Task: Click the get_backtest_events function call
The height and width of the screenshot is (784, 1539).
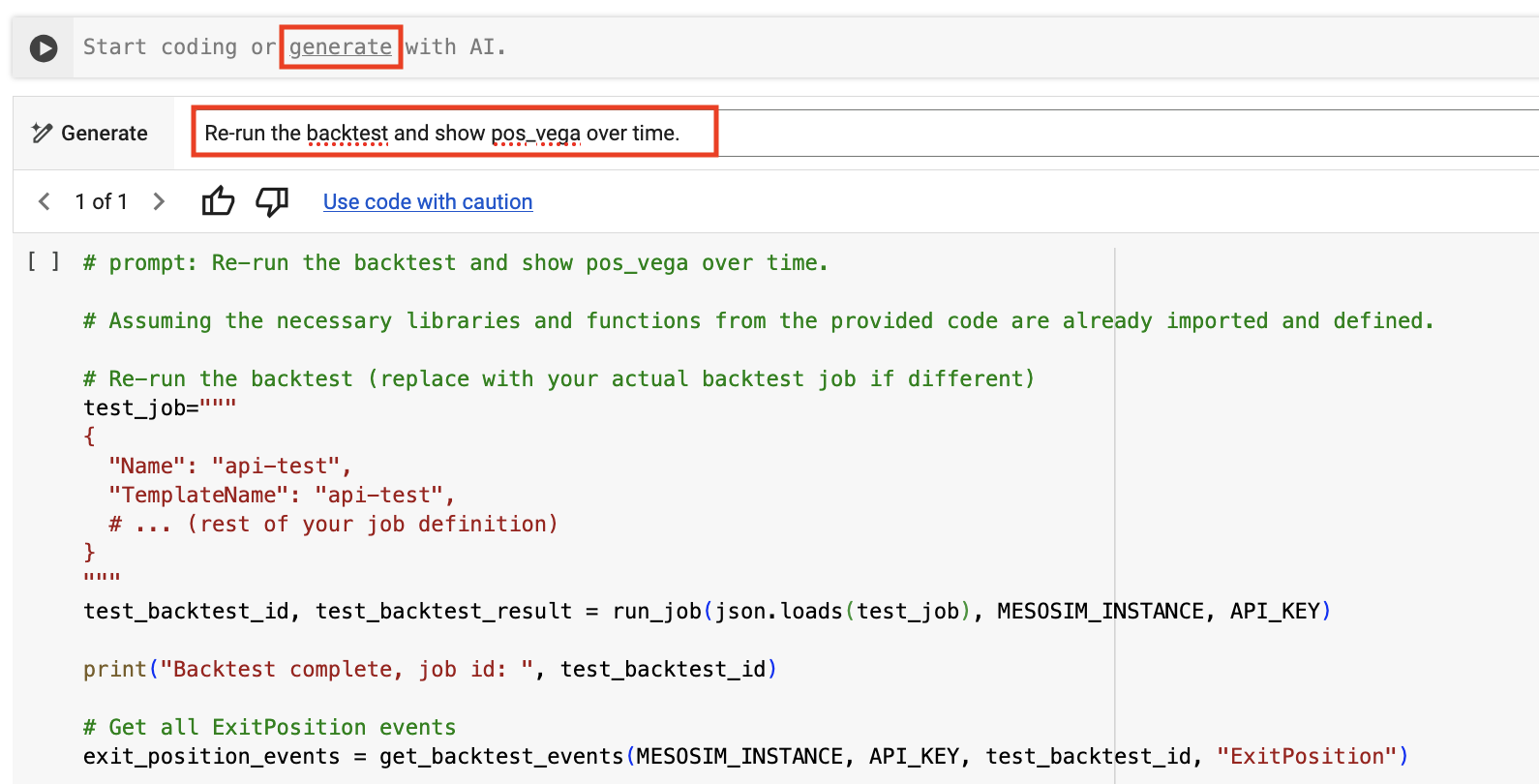Action: 501,756
